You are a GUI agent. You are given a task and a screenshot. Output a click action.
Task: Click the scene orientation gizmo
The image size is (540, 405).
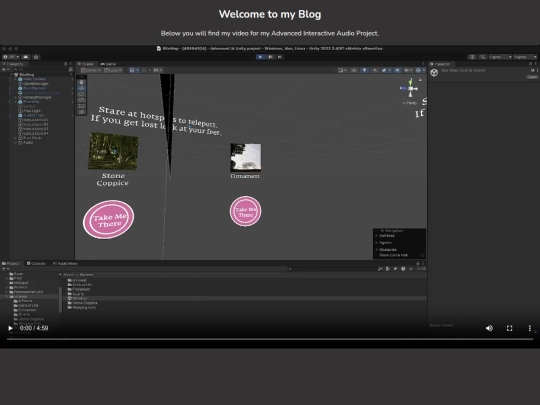410,89
